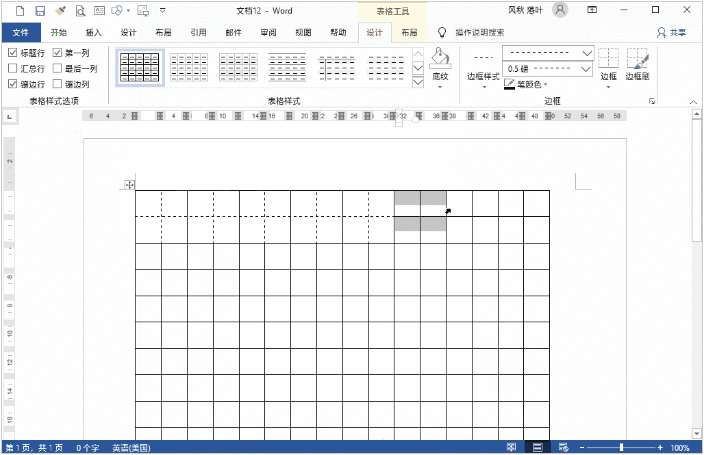Click 第1页，共1页 page indicator
This screenshot has width=704, height=455.
click(34, 448)
